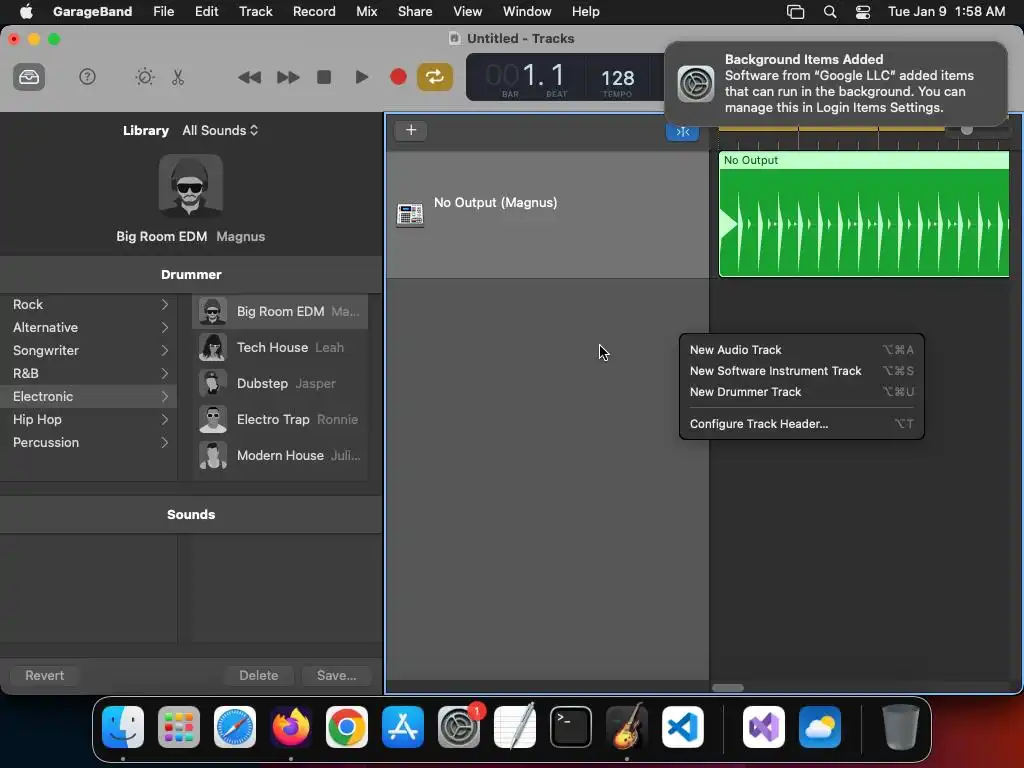
Task: Choose New Audio Track from context menu
Action: 801,350
